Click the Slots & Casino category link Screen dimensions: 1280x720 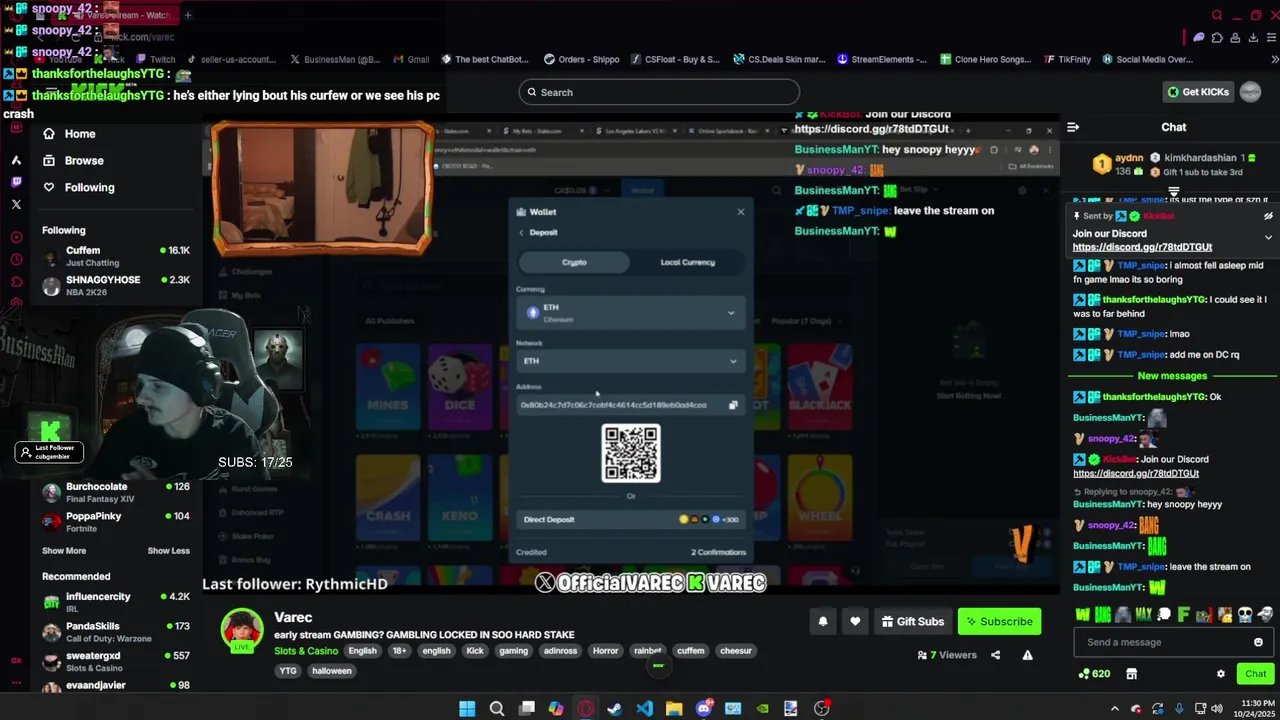pyautogui.click(x=306, y=651)
